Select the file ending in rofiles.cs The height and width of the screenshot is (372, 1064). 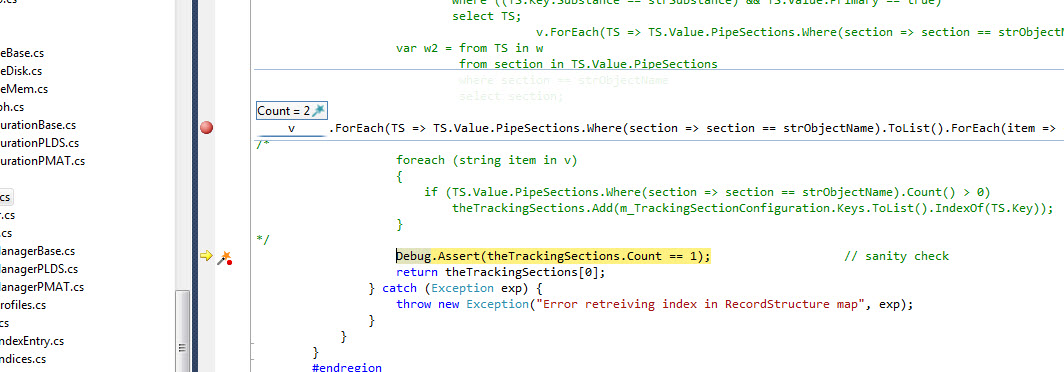coord(23,305)
